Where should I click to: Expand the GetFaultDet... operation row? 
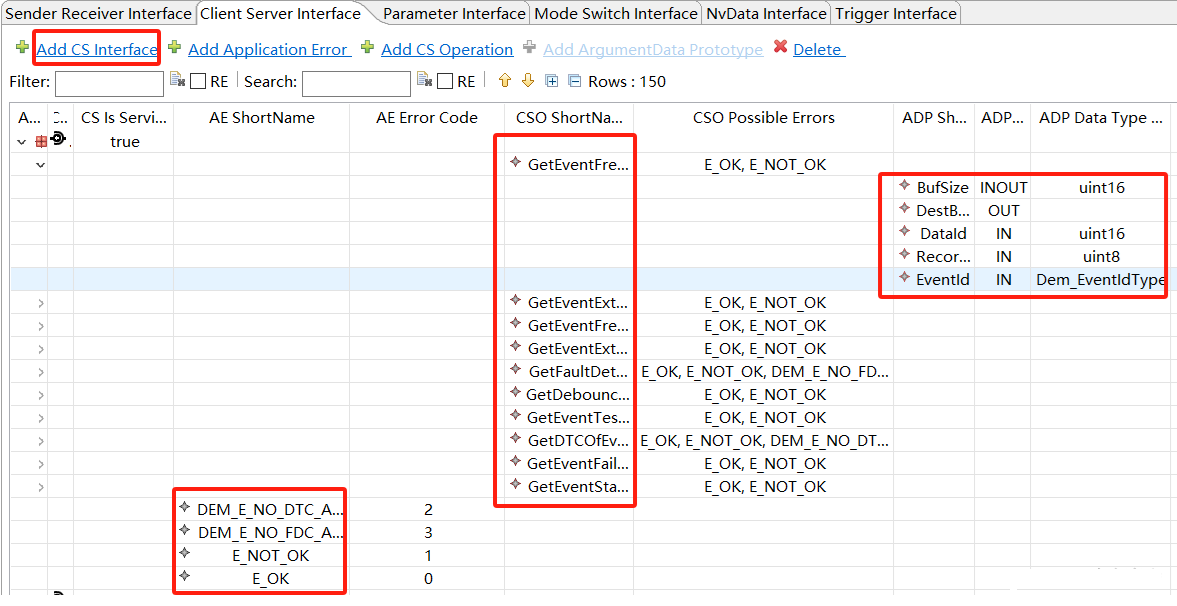[41, 372]
